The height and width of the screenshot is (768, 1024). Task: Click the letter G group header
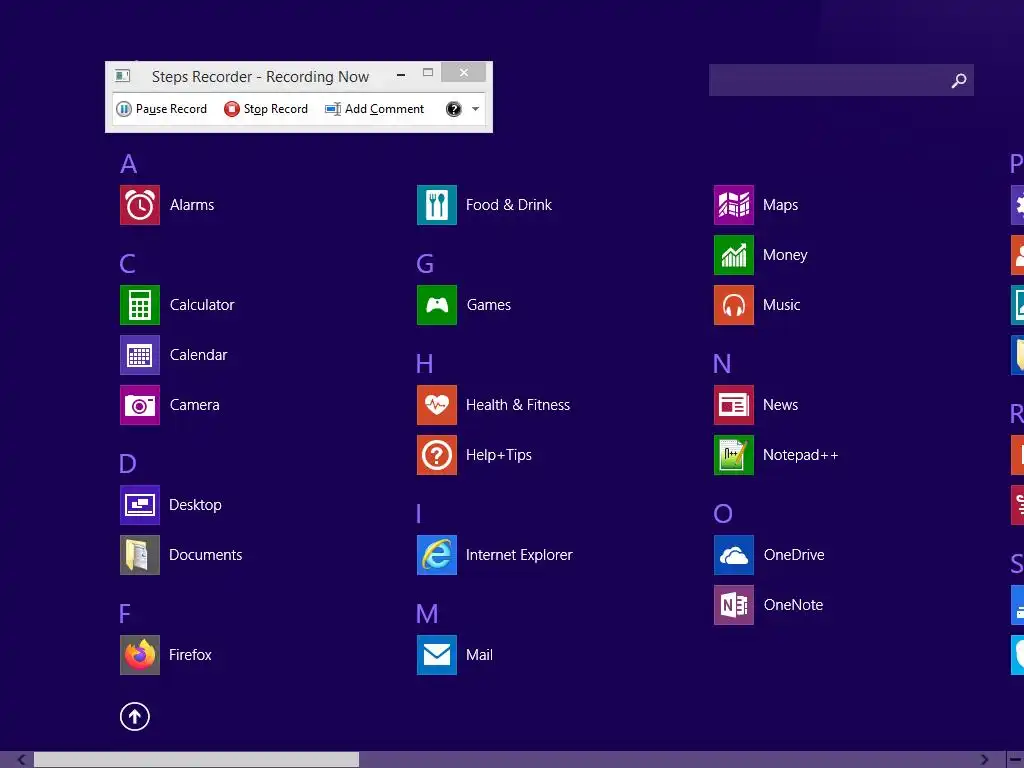coord(425,264)
